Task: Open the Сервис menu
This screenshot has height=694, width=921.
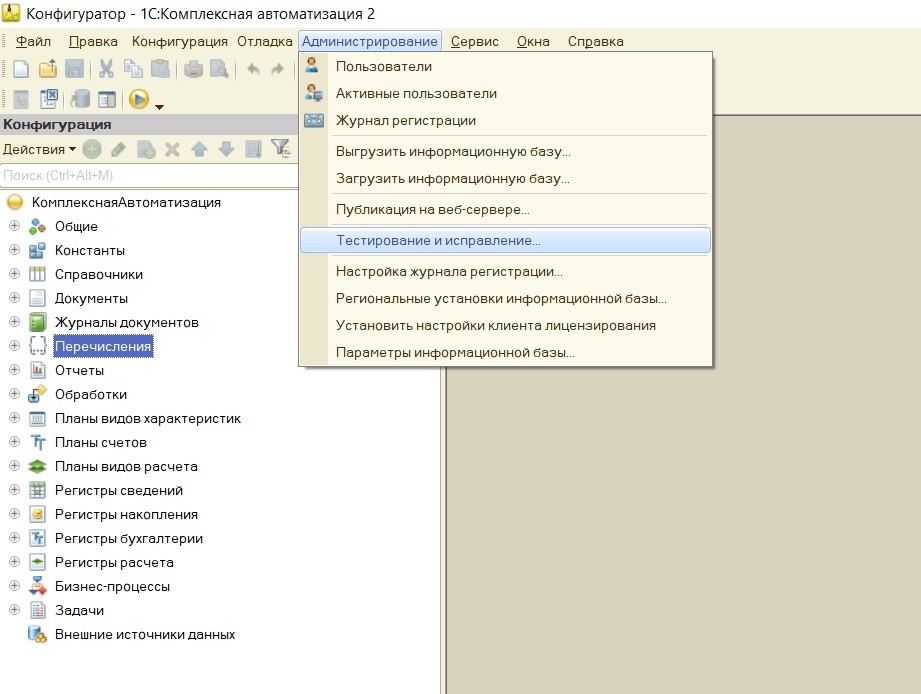Action: (475, 42)
